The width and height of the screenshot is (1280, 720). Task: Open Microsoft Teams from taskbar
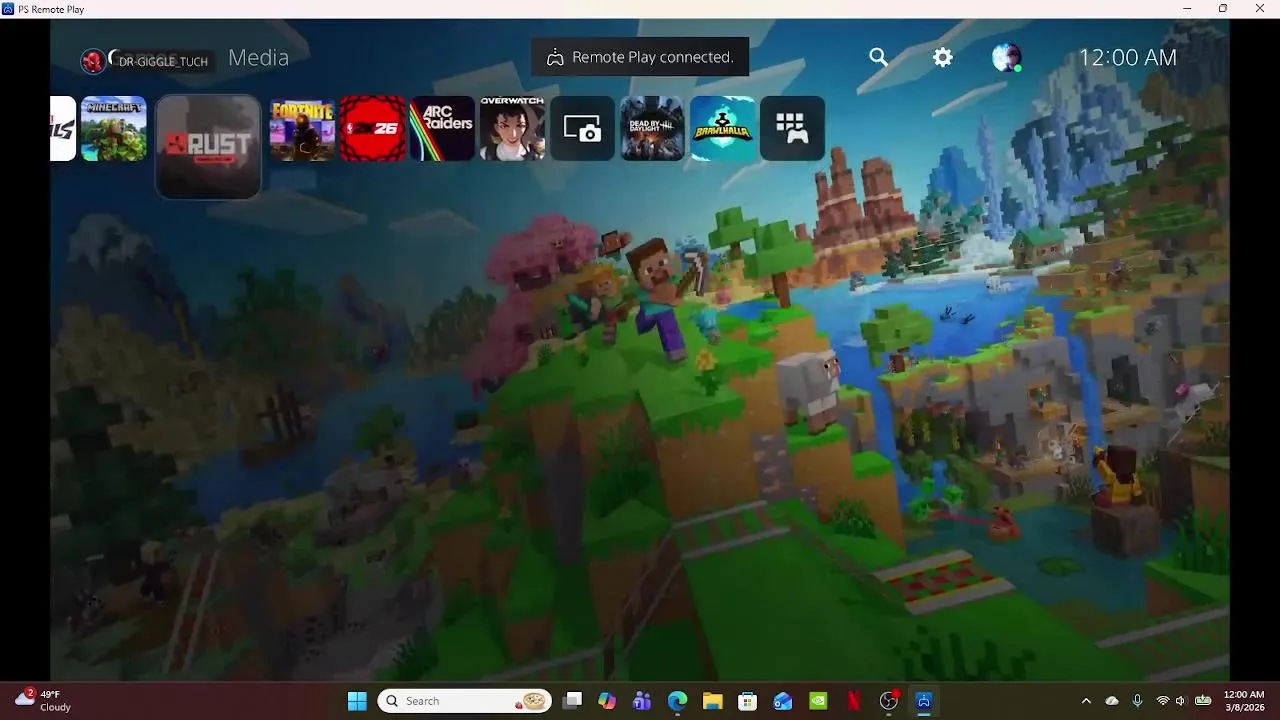642,701
